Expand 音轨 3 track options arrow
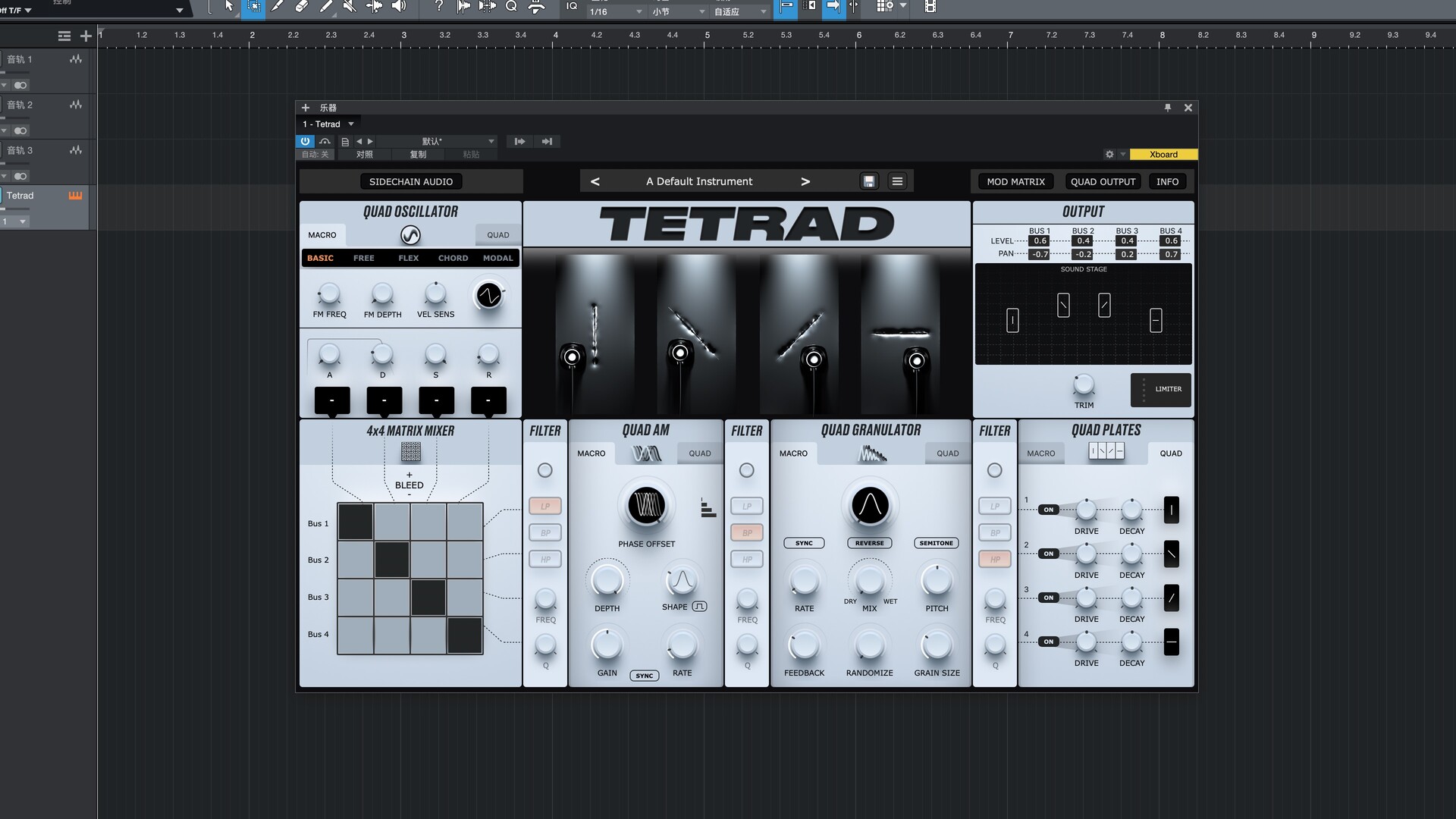This screenshot has width=1456, height=819. tap(4, 176)
